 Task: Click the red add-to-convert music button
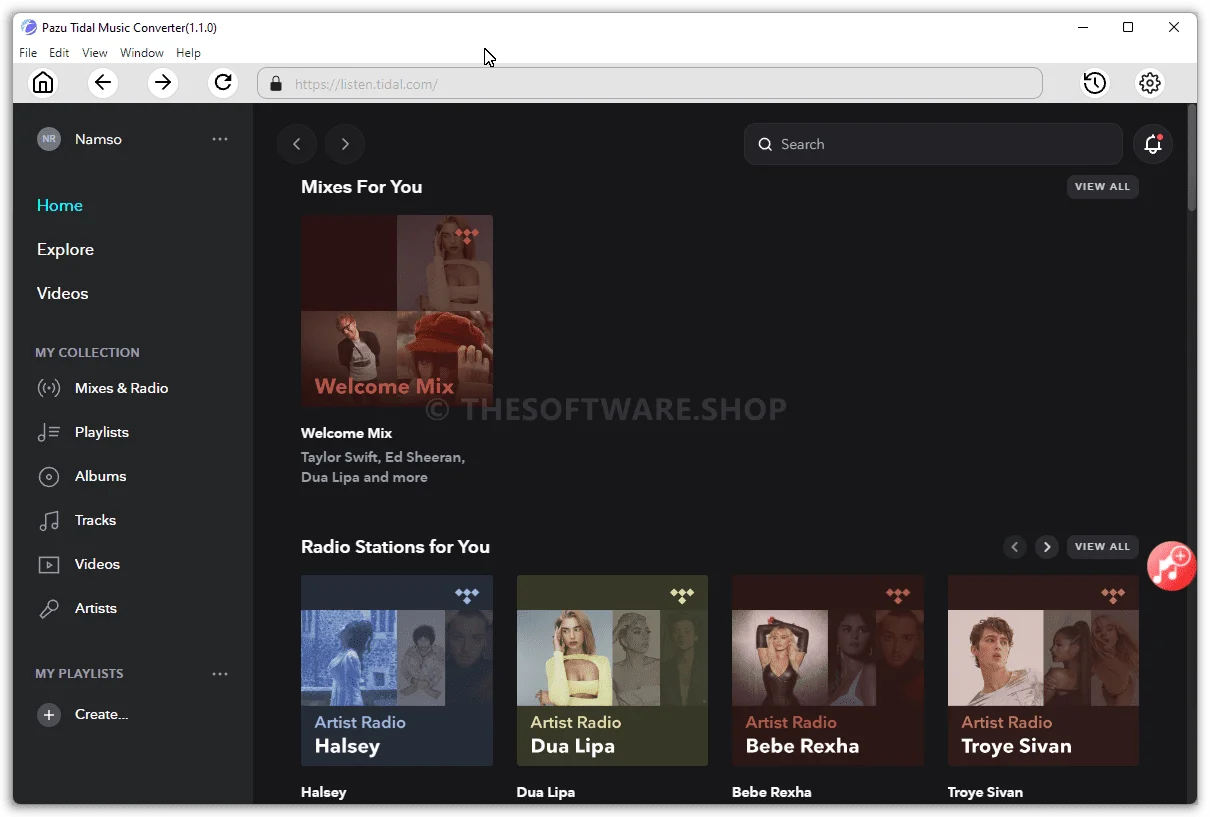click(x=1171, y=566)
